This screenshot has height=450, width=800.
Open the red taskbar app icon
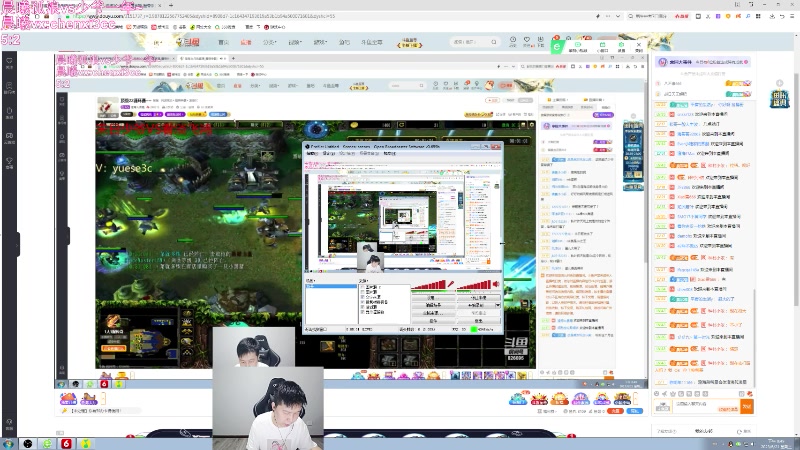pos(66,444)
